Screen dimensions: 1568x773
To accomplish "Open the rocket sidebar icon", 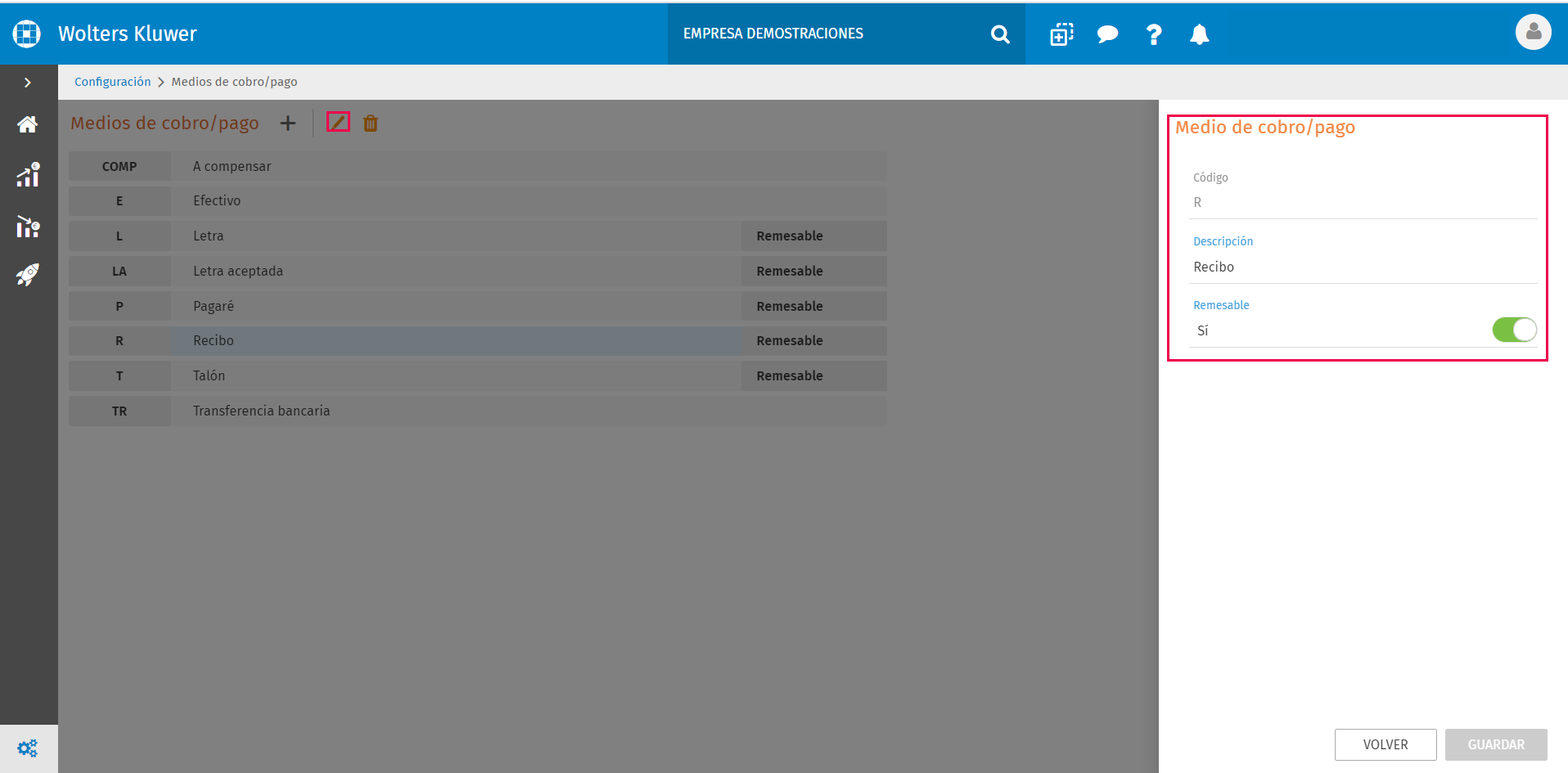I will (x=28, y=275).
